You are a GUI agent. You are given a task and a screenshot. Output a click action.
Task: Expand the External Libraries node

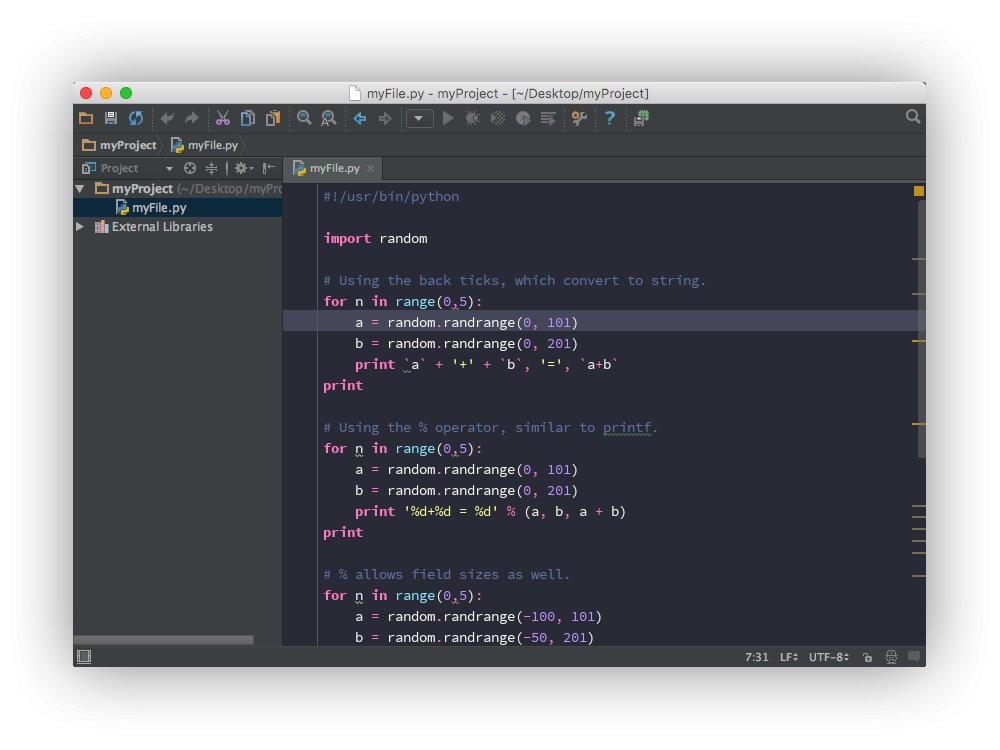(x=80, y=227)
